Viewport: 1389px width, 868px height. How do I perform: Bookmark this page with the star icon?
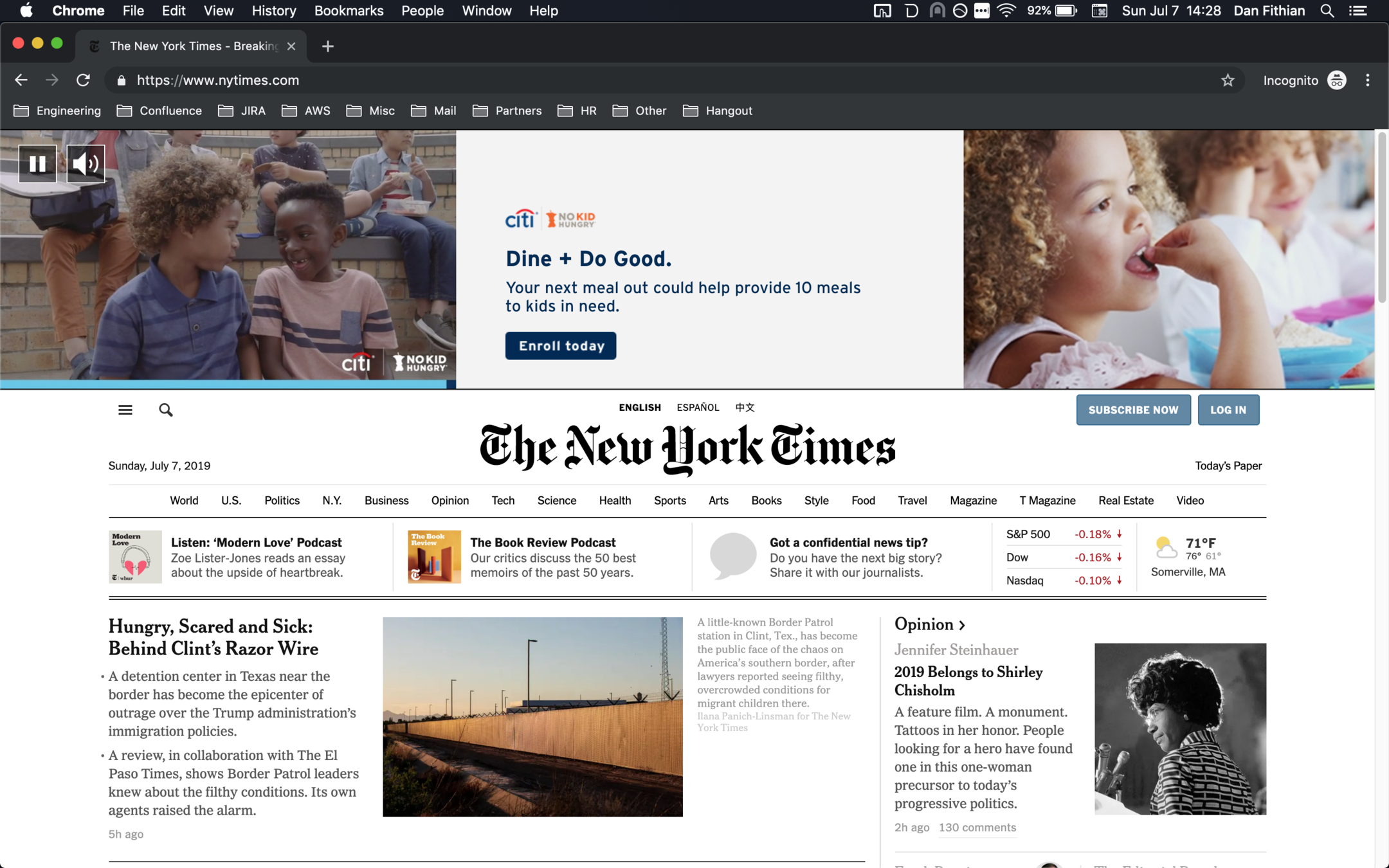(1228, 80)
